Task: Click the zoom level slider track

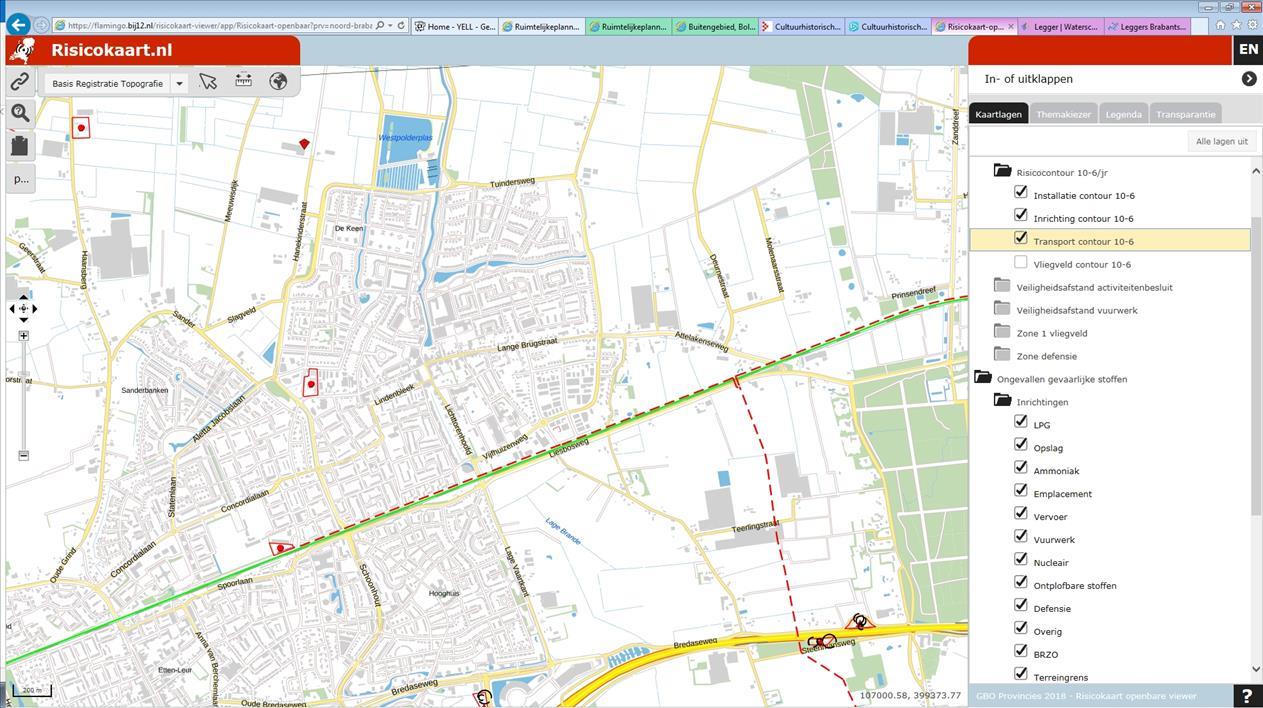Action: (23, 396)
